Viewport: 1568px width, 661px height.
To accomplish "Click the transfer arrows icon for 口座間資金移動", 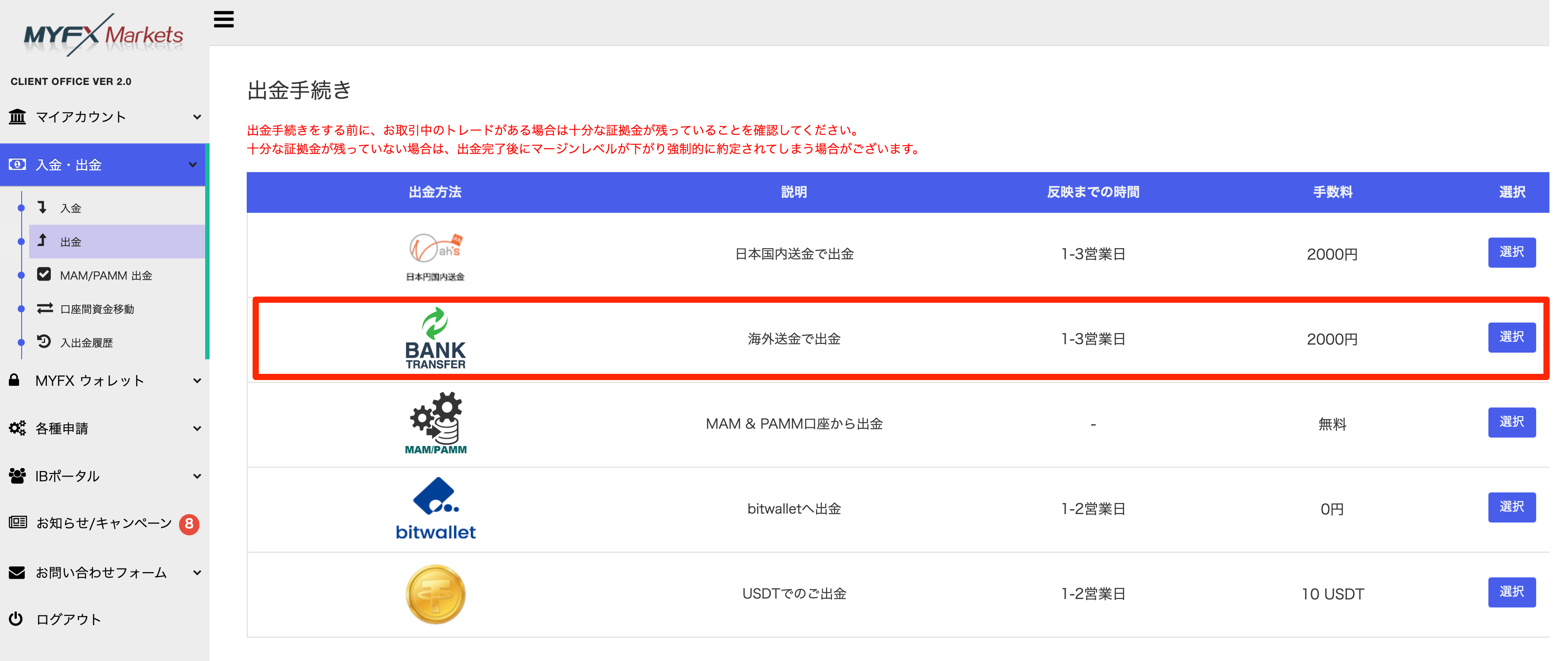I will (44, 308).
